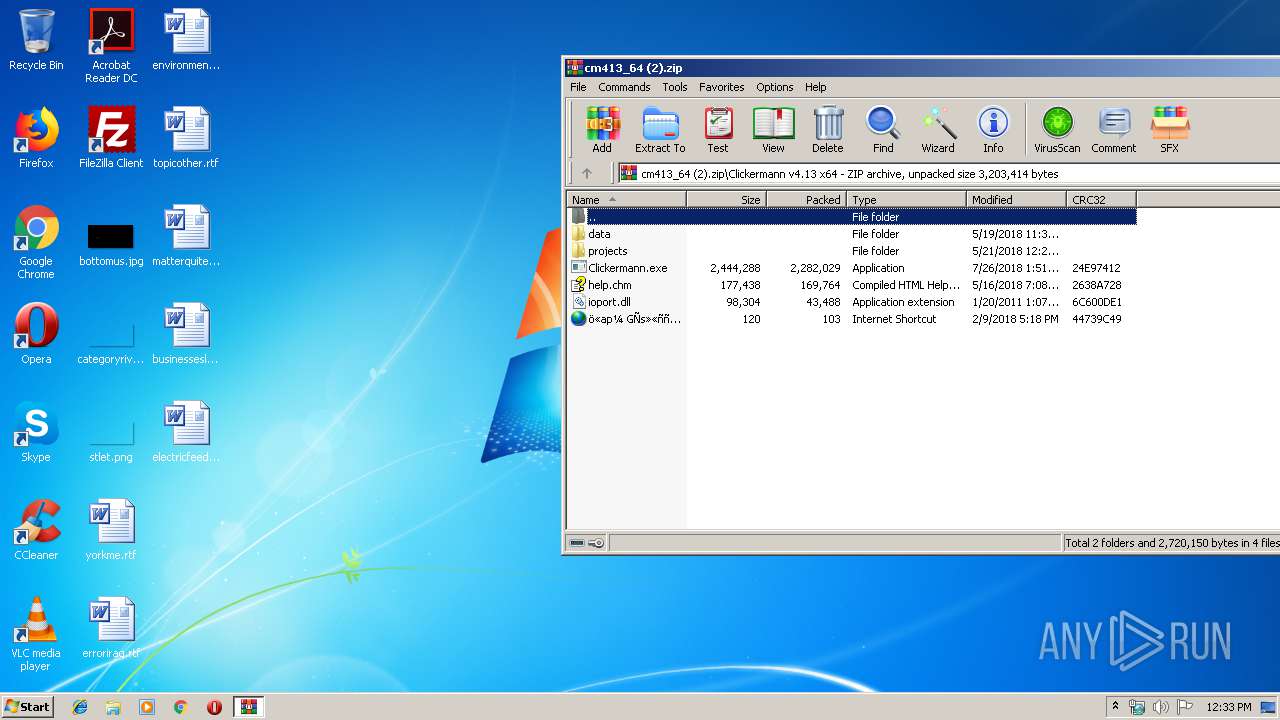Sort list by Type column header
1280x720 pixels.
pyautogui.click(x=907, y=200)
